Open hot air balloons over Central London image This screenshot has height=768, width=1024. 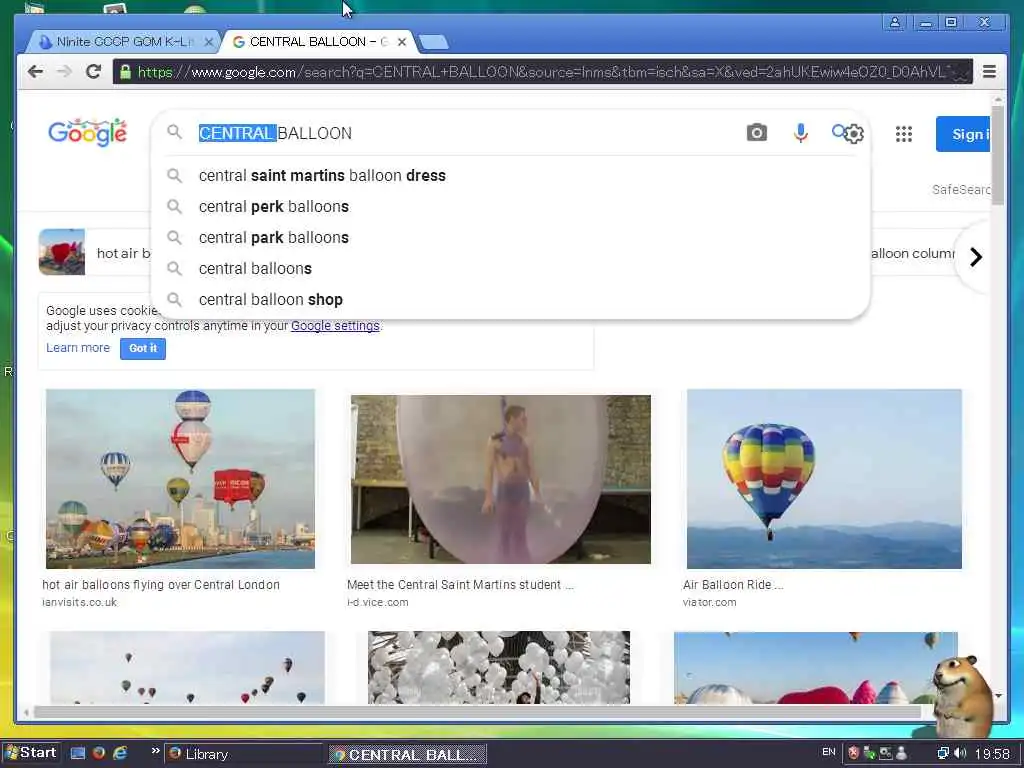coord(180,479)
